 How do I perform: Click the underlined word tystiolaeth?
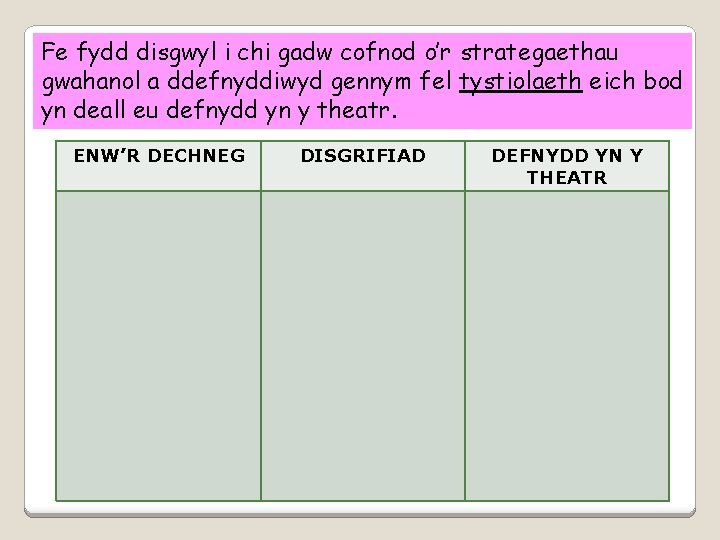[x=521, y=82]
